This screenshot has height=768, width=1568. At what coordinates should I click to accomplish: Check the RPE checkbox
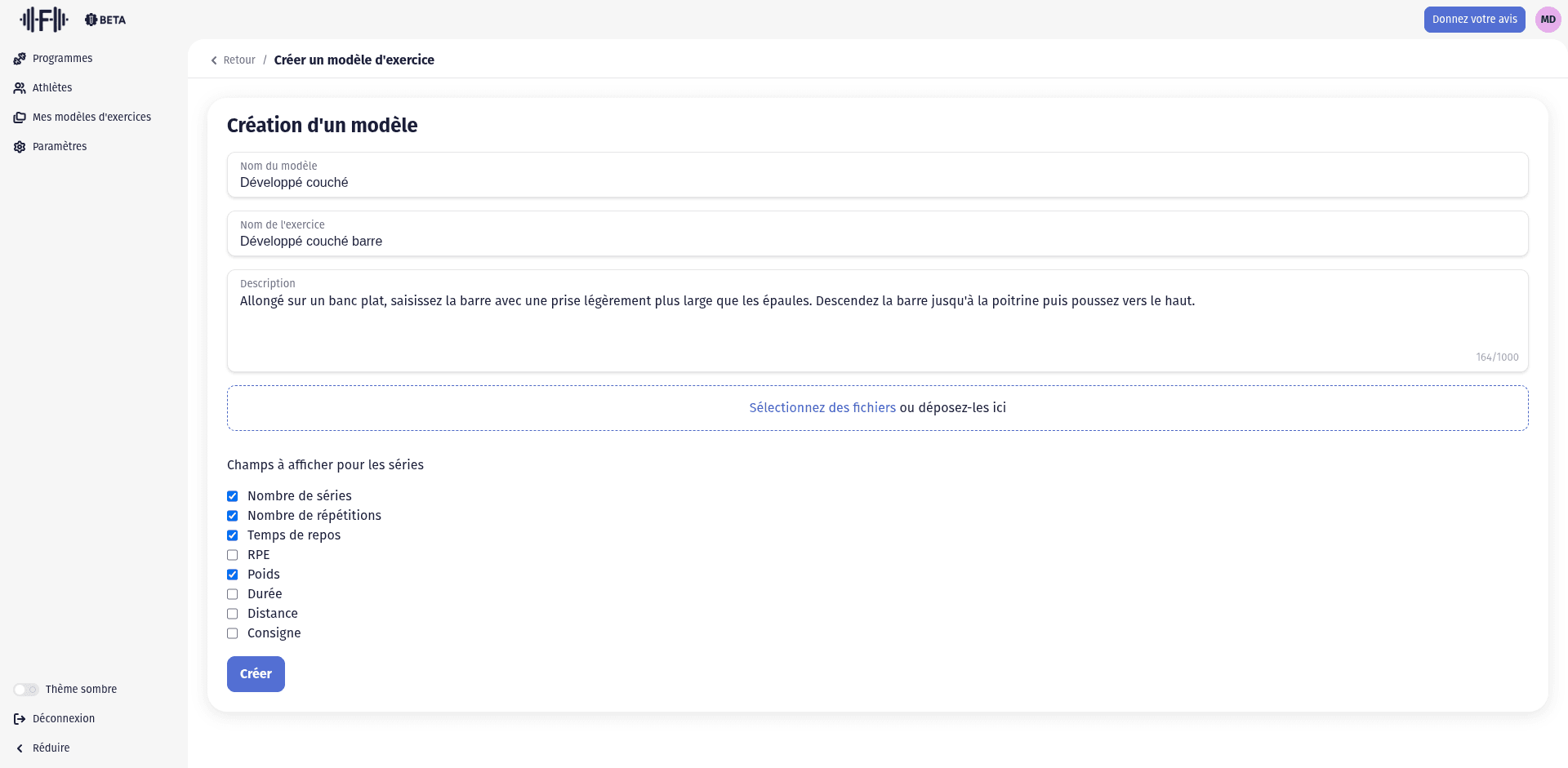[x=233, y=555]
